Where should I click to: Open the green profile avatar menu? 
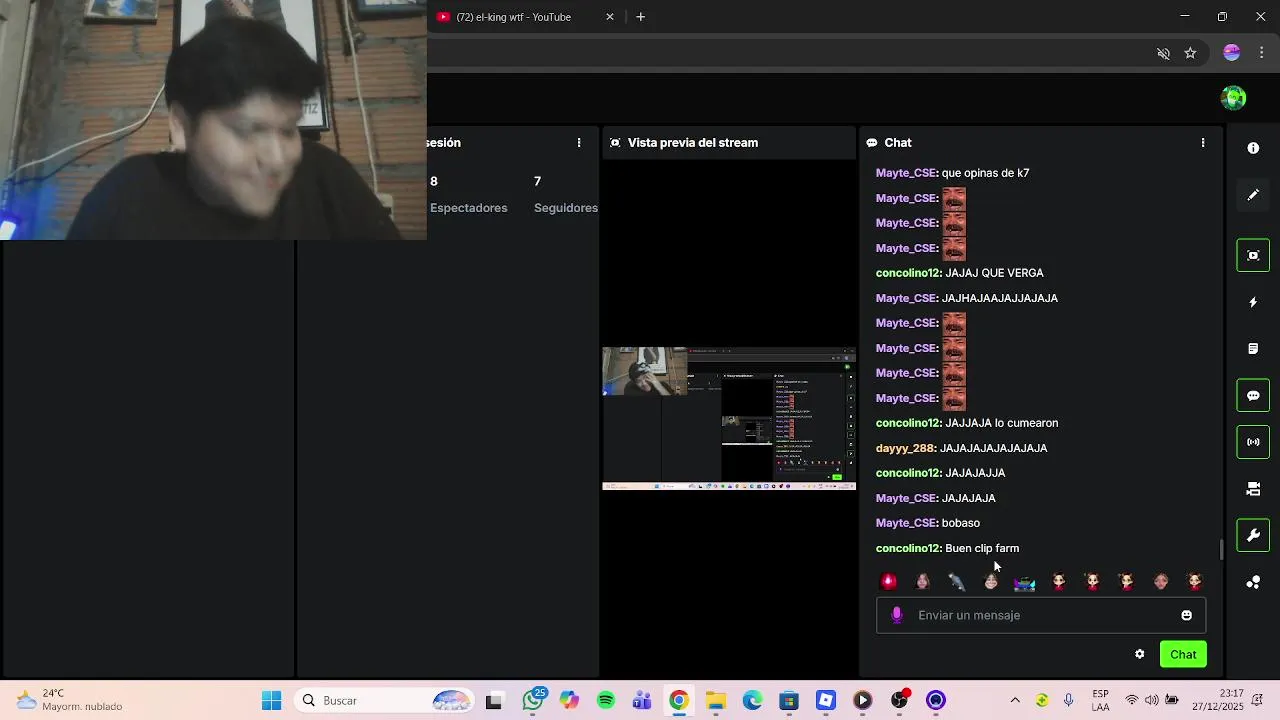click(x=1234, y=97)
